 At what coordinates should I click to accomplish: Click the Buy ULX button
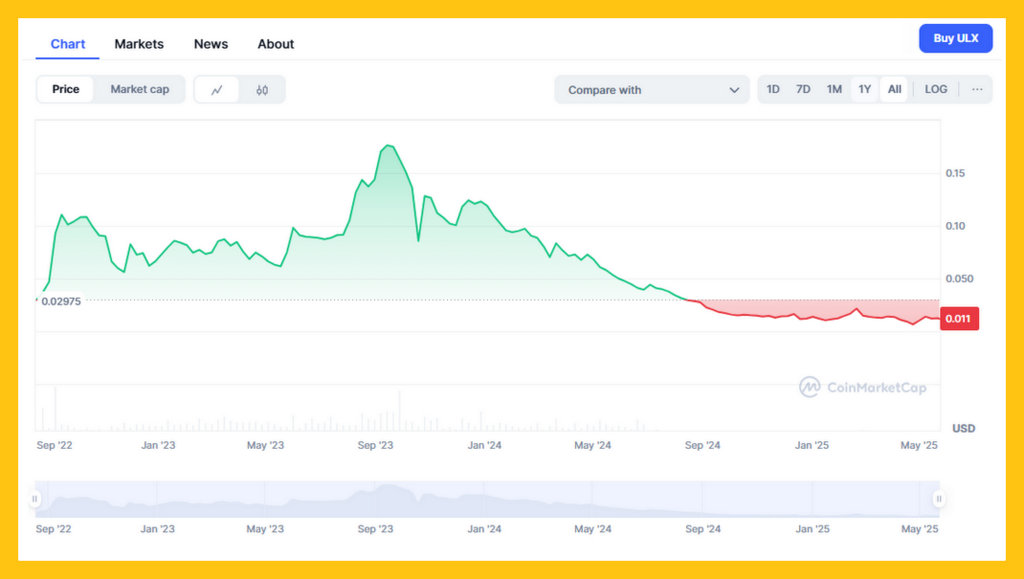(x=955, y=39)
